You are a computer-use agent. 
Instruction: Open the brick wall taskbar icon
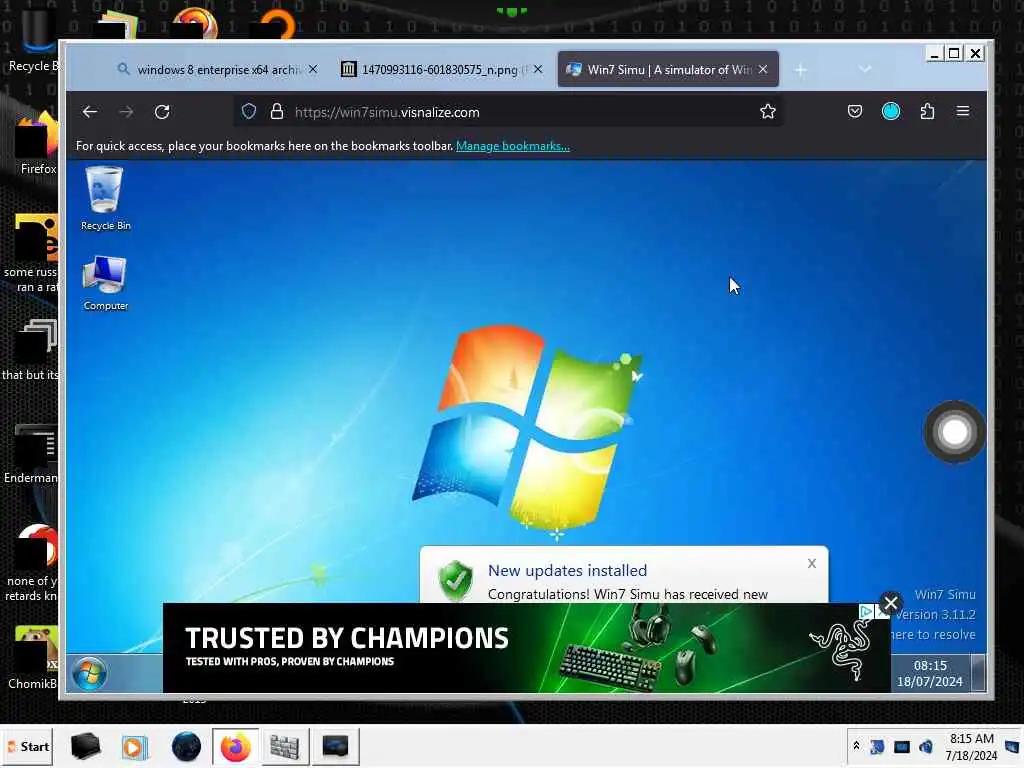point(285,746)
